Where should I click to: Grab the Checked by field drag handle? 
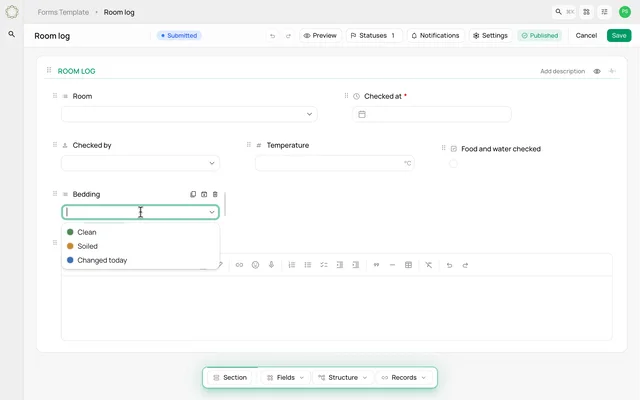(55, 145)
